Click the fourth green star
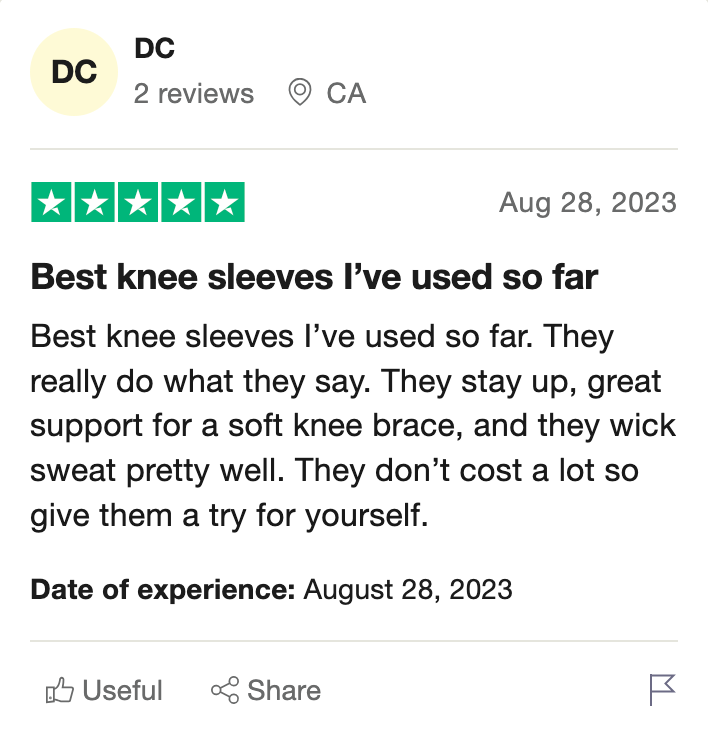The width and height of the screenshot is (708, 734). click(x=181, y=202)
